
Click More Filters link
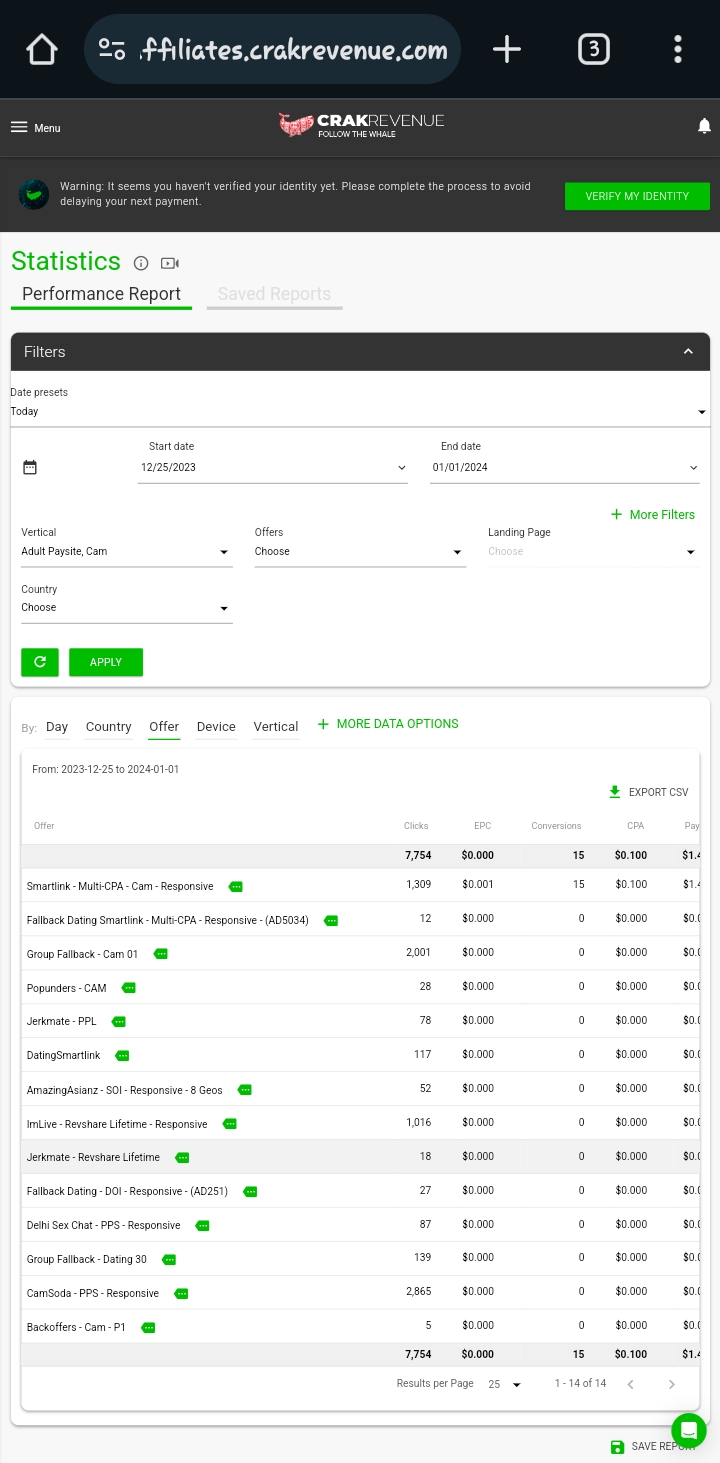(x=653, y=515)
